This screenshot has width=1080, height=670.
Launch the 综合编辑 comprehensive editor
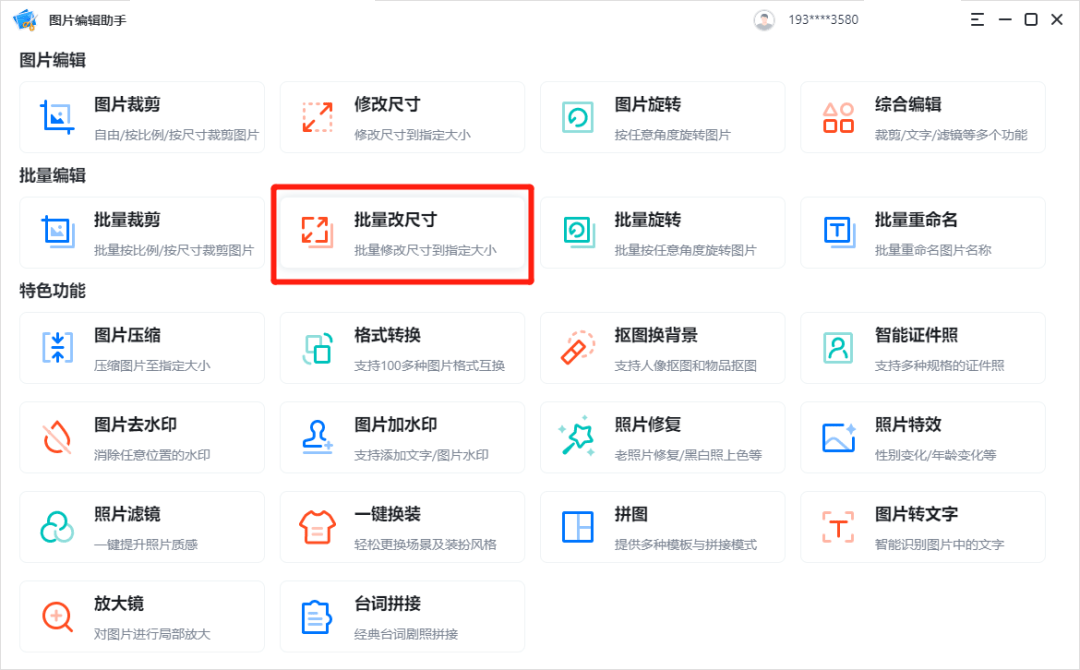pyautogui.click(x=922, y=117)
